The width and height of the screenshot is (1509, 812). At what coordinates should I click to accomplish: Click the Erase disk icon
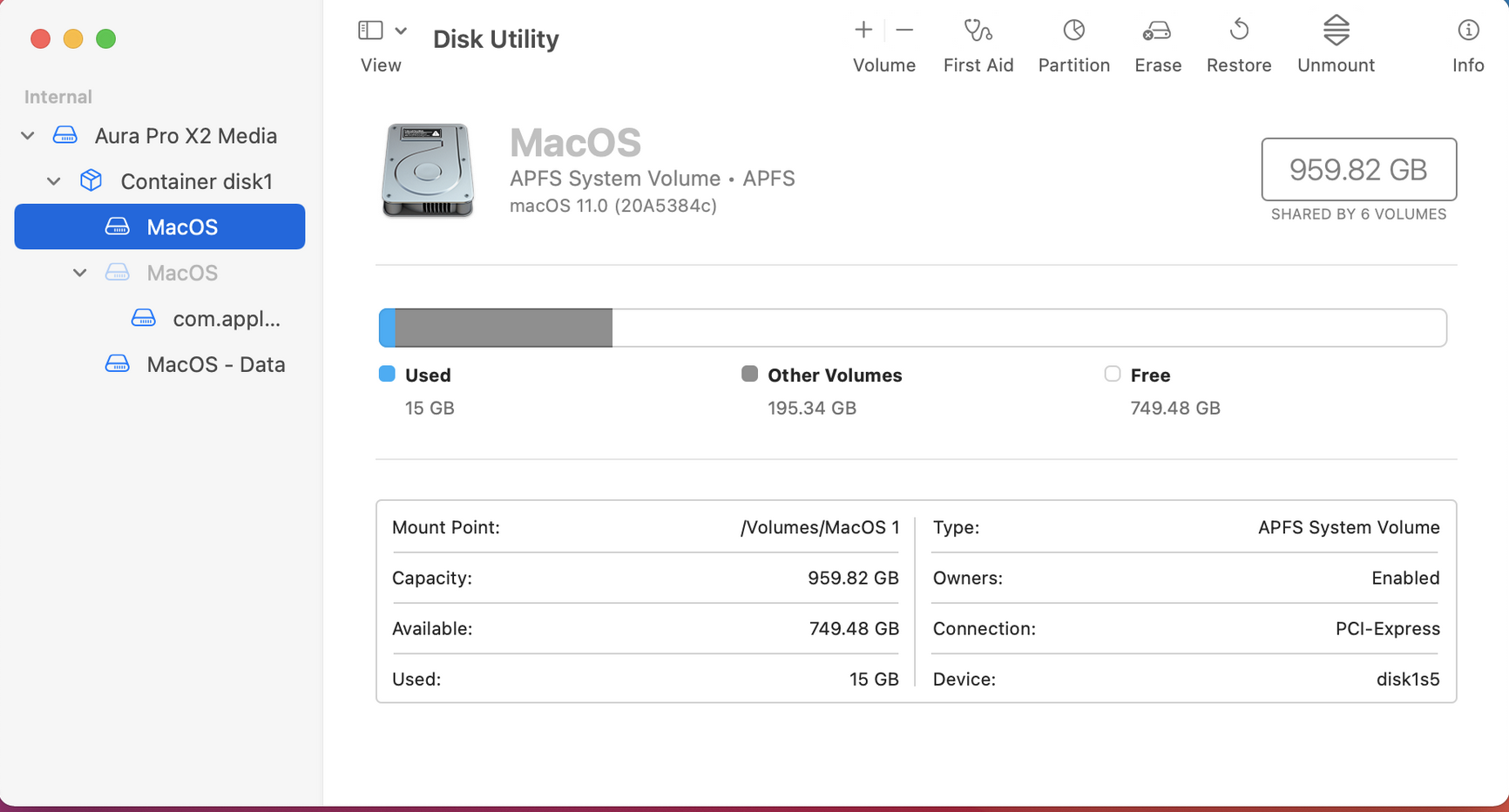[x=1157, y=31]
